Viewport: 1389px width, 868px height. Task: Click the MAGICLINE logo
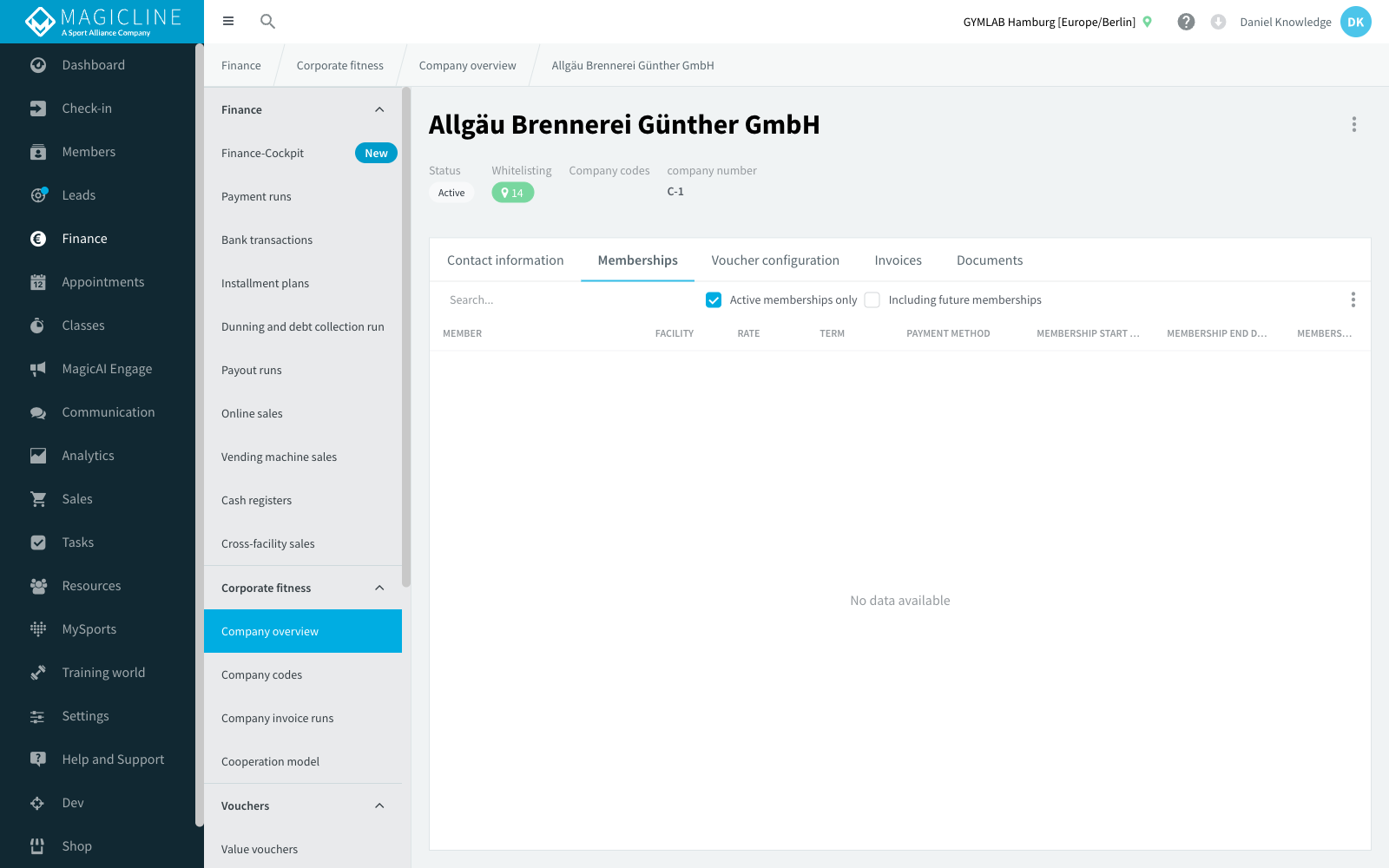pyautogui.click(x=102, y=22)
